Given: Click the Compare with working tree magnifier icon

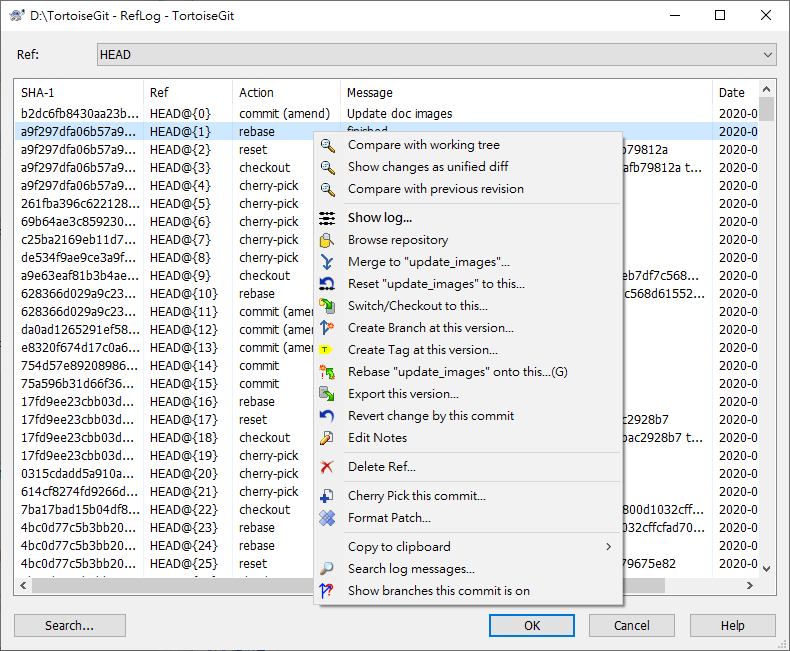Looking at the screenshot, I should [x=327, y=146].
